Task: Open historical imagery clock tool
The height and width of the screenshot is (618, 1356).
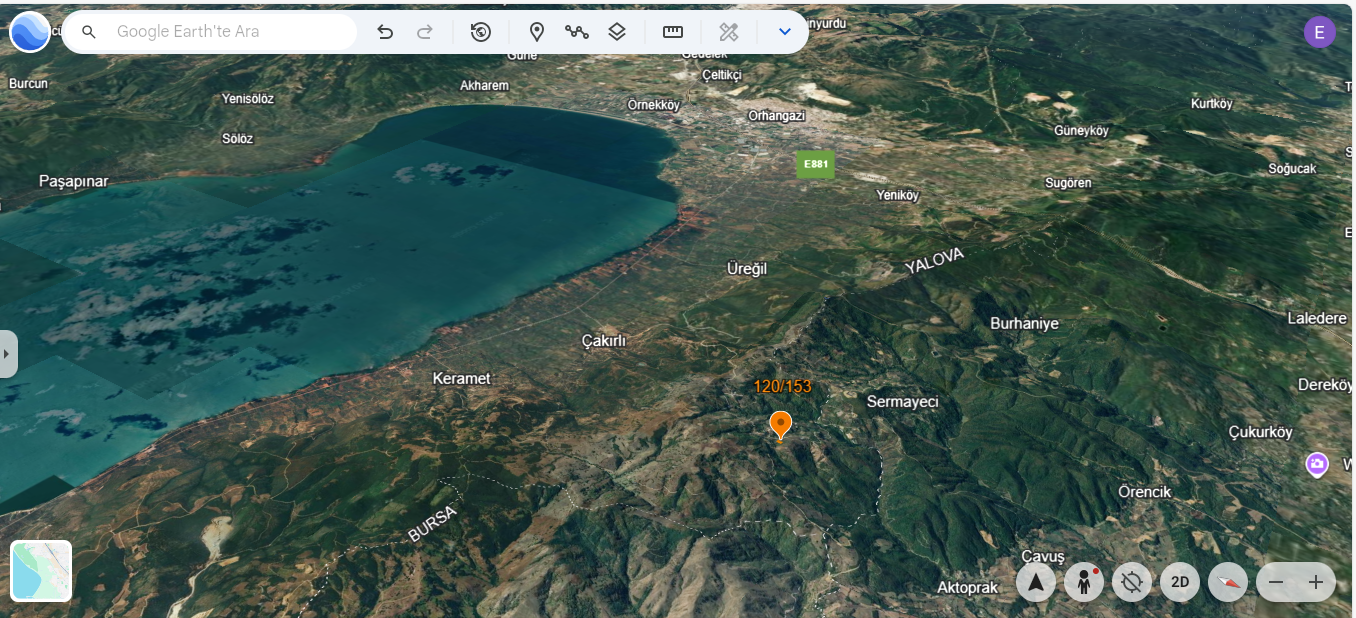Action: 481,32
